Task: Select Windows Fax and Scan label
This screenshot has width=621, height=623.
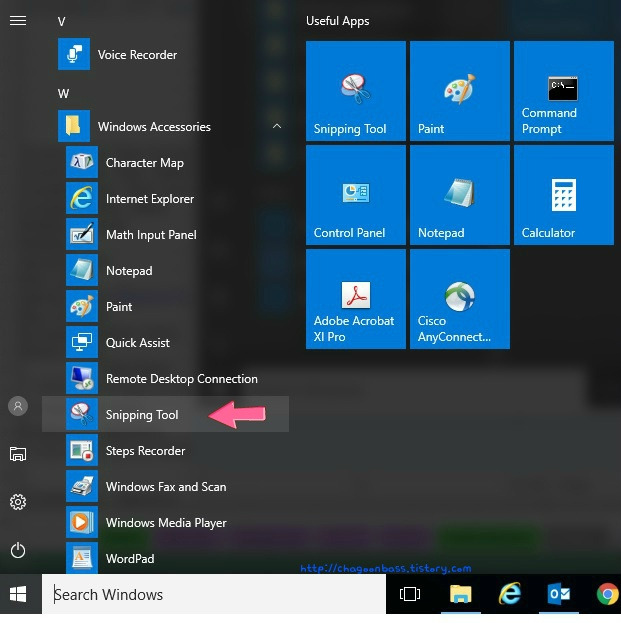Action: [x=166, y=487]
